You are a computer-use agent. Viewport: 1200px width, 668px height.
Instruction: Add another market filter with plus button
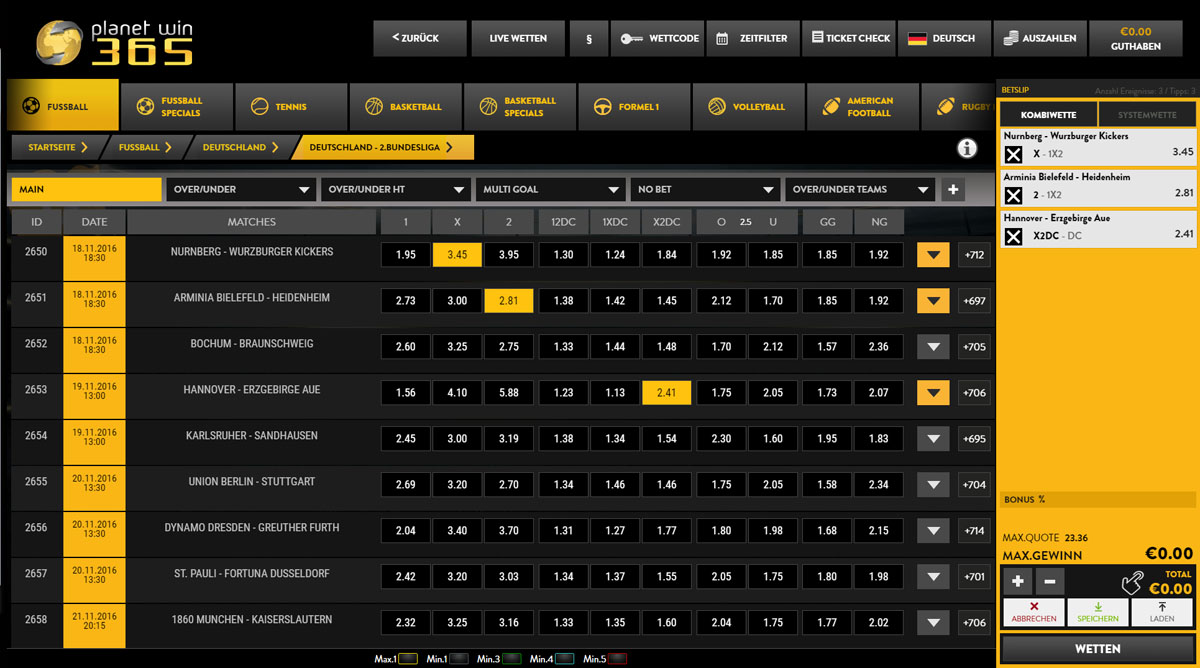coord(952,189)
